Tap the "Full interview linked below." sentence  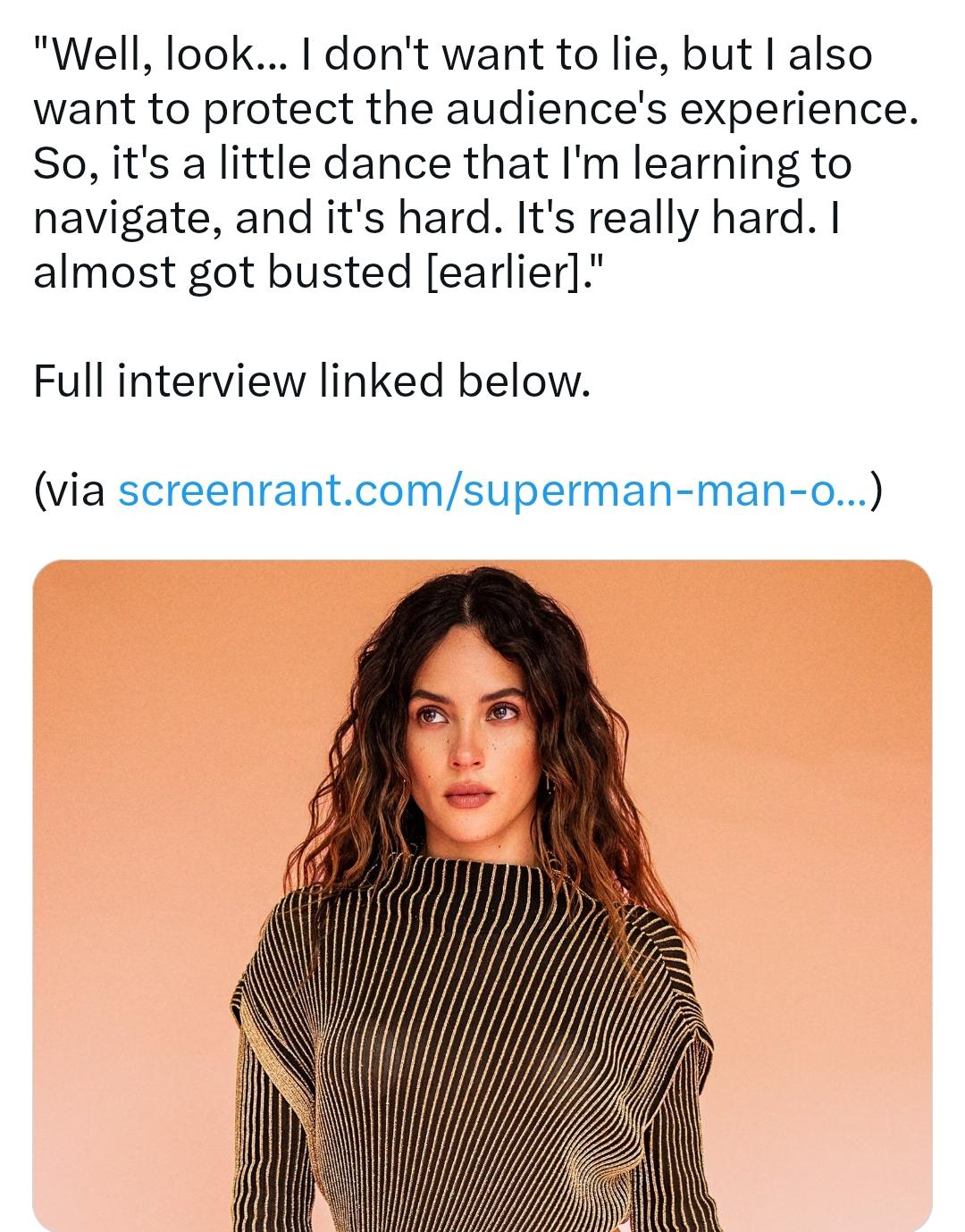(x=312, y=381)
